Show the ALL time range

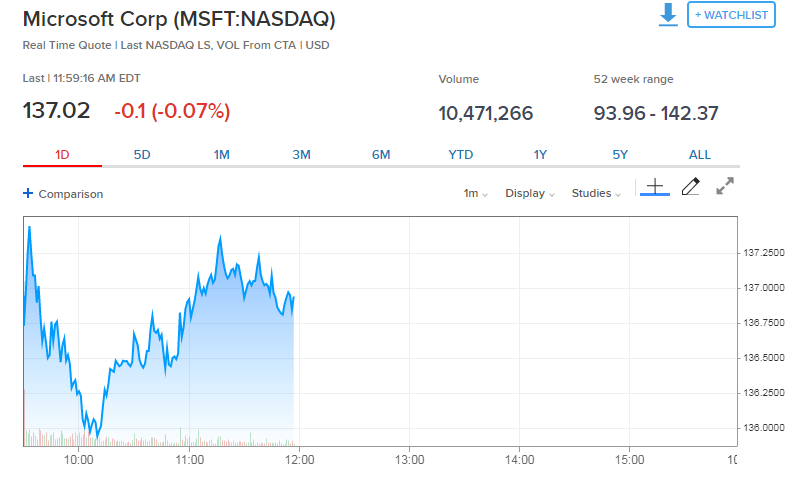[x=700, y=155]
